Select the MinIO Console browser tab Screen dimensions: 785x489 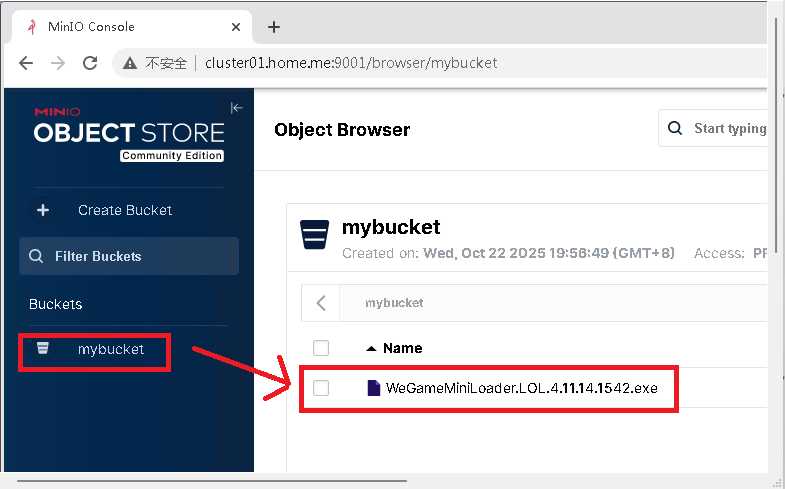click(134, 27)
